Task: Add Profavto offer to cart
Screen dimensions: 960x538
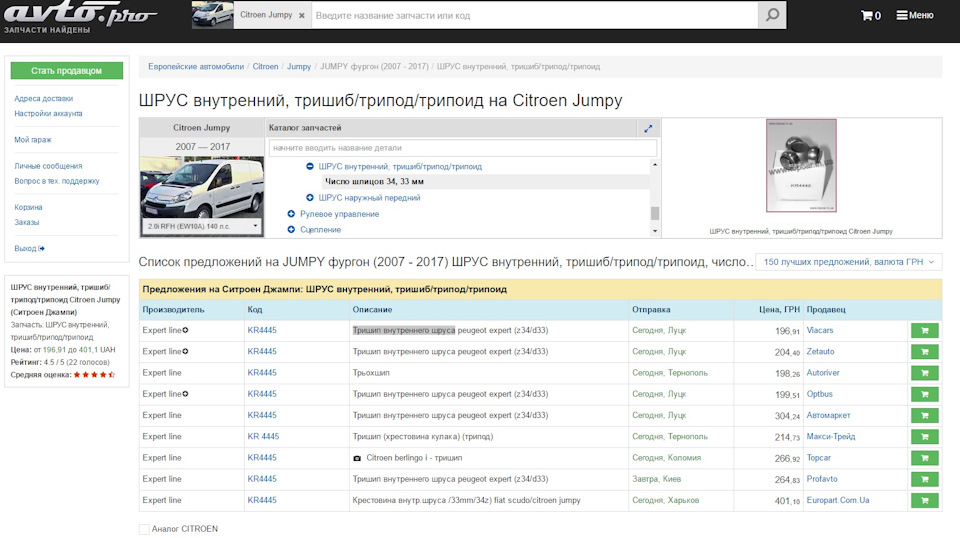Action: [x=924, y=479]
